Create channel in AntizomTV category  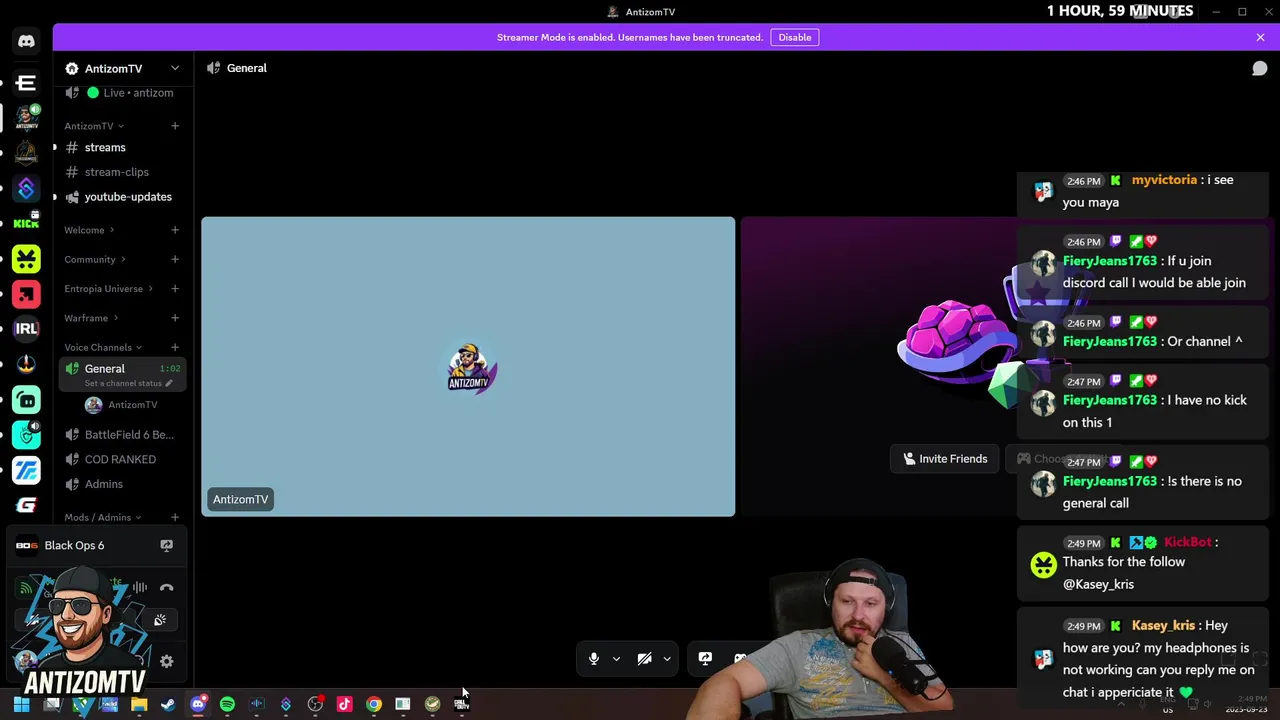point(175,126)
